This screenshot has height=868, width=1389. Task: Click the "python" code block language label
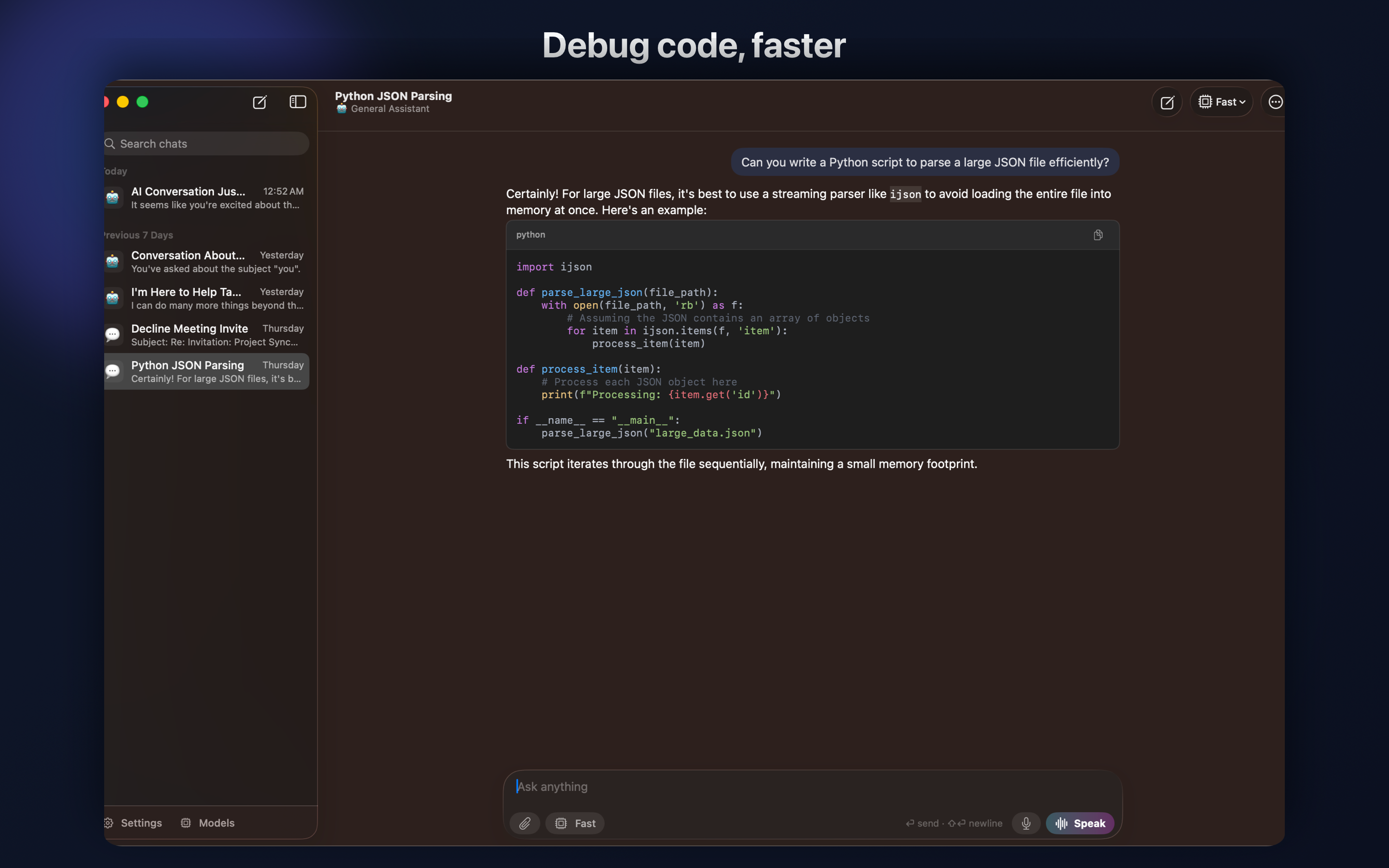(x=531, y=235)
